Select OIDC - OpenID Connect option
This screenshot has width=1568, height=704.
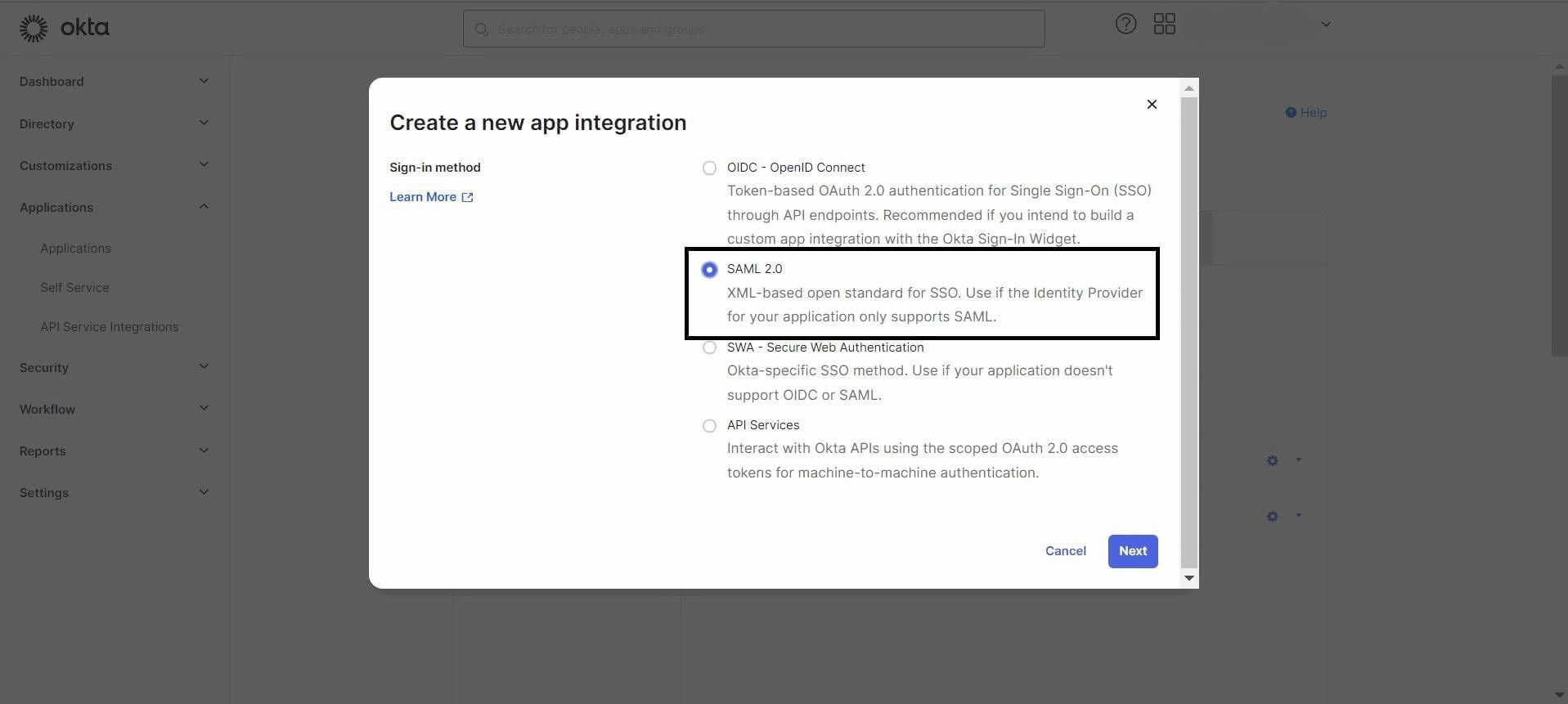(x=709, y=168)
